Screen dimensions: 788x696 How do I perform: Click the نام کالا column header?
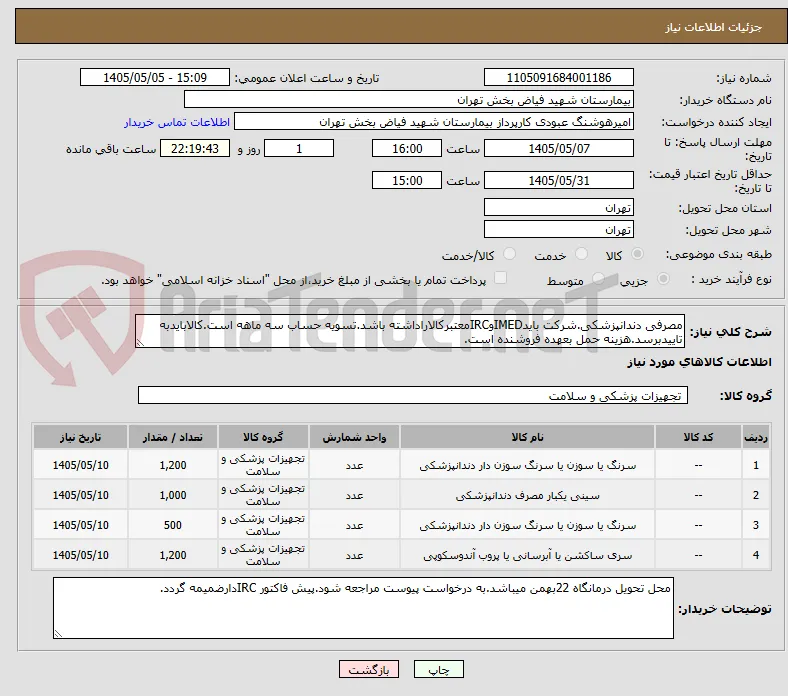click(527, 437)
